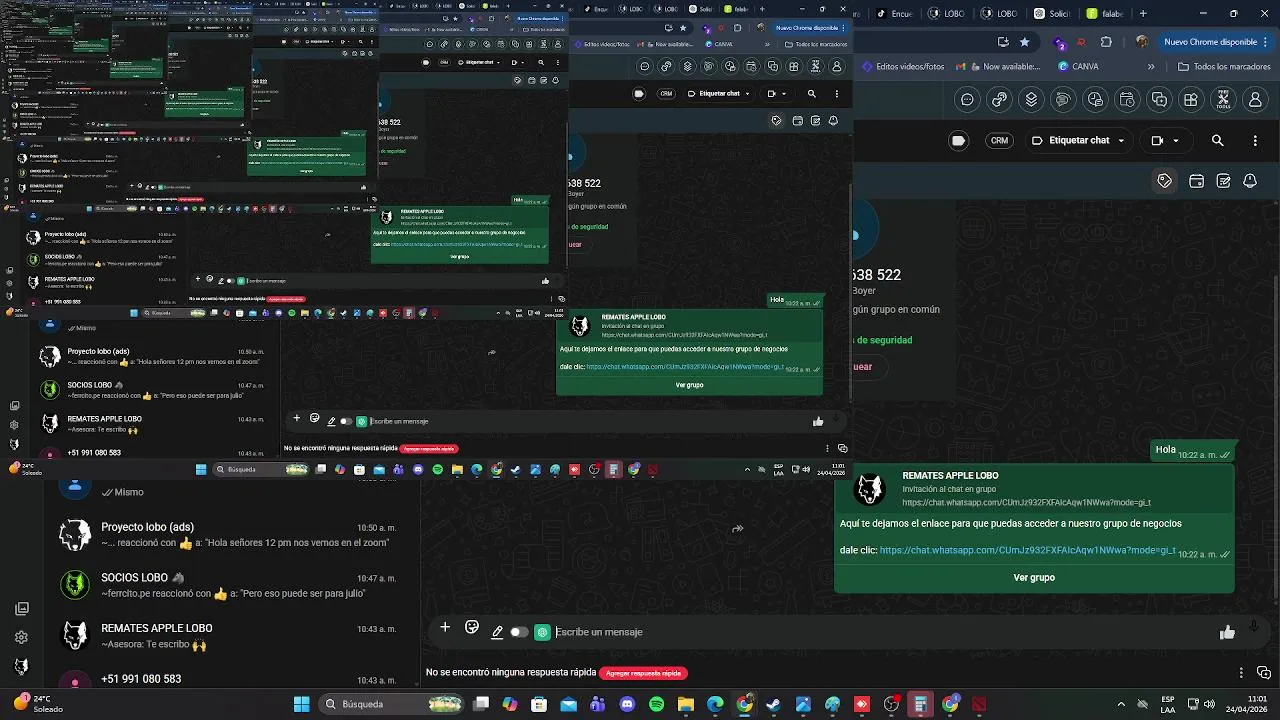This screenshot has height=720, width=1280.
Task: Open the outermost 'SOCIOS LOBO' chat
Action: click(228, 585)
